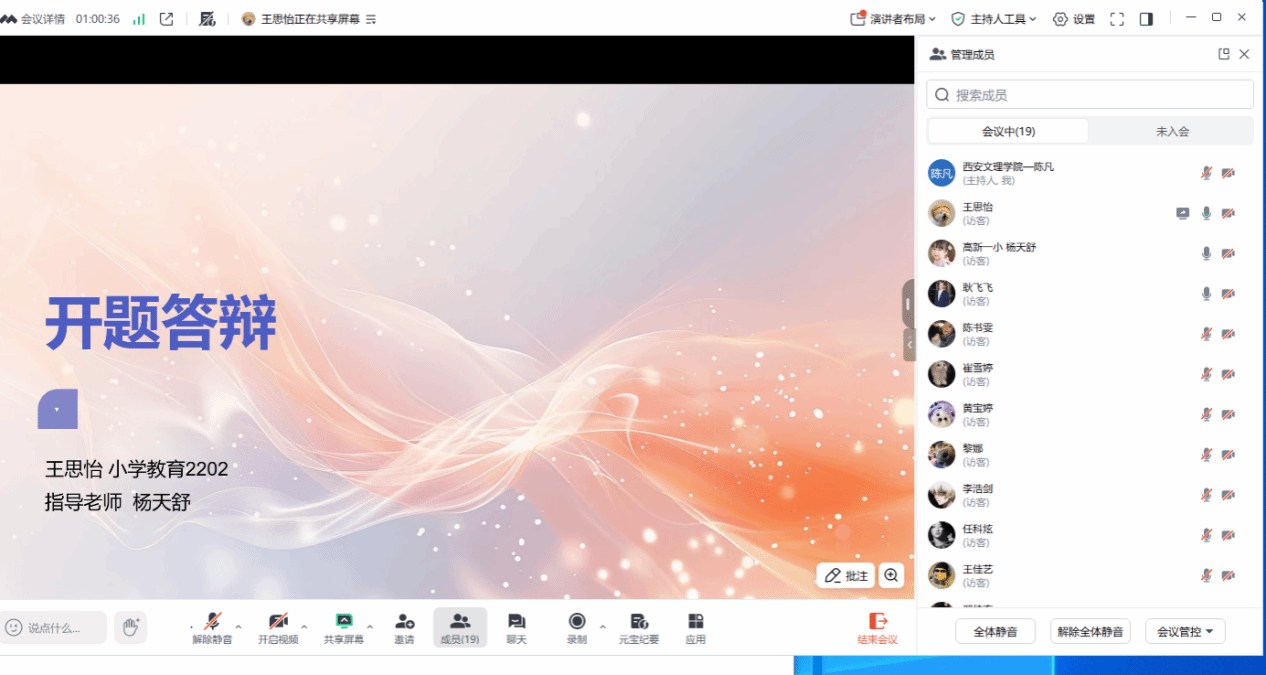The width and height of the screenshot is (1266, 675).
Task: Enter full screen mode from top bar
Action: [1117, 19]
